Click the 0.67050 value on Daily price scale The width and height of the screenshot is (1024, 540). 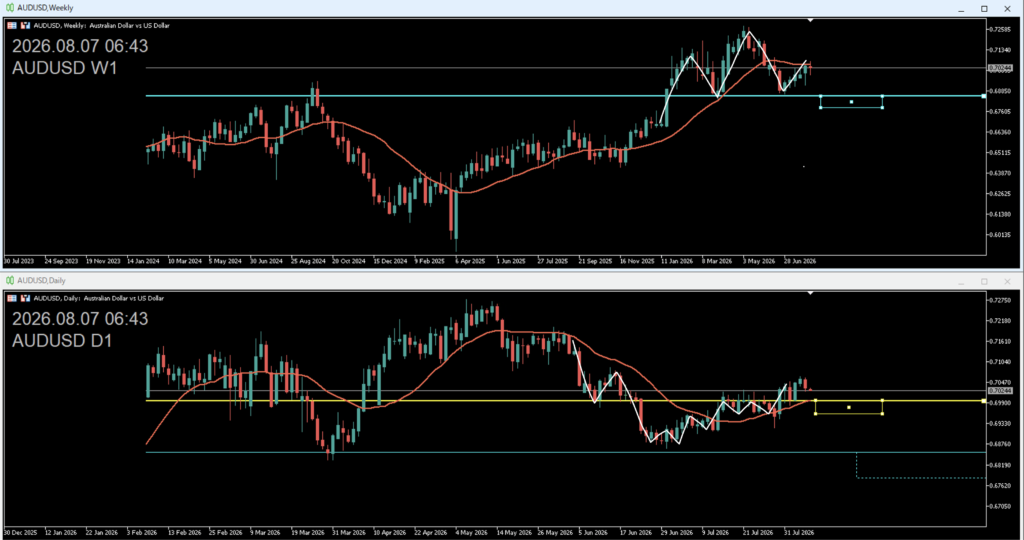[1001, 506]
